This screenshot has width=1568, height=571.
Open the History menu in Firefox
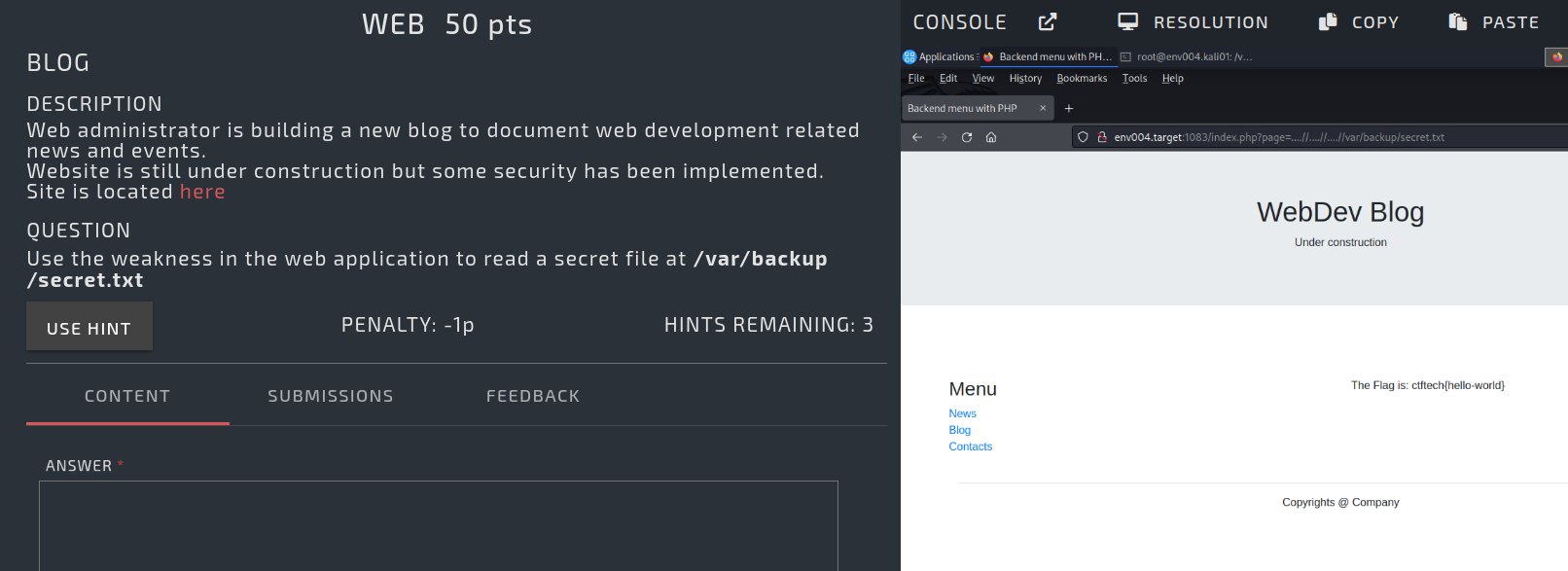coord(1025,78)
